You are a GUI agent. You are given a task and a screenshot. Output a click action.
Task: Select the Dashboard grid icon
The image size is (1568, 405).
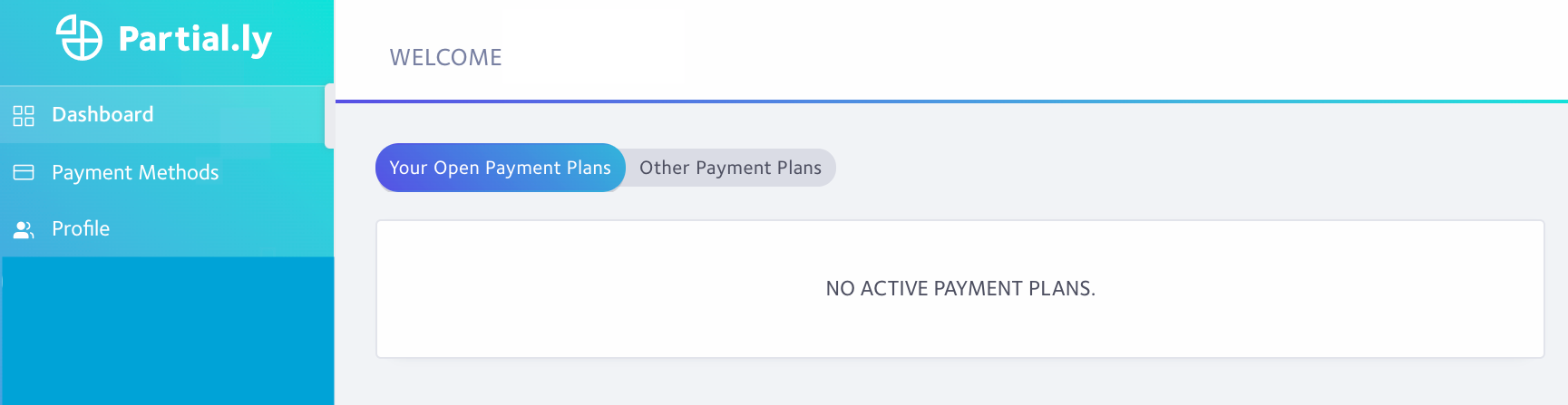tap(24, 115)
